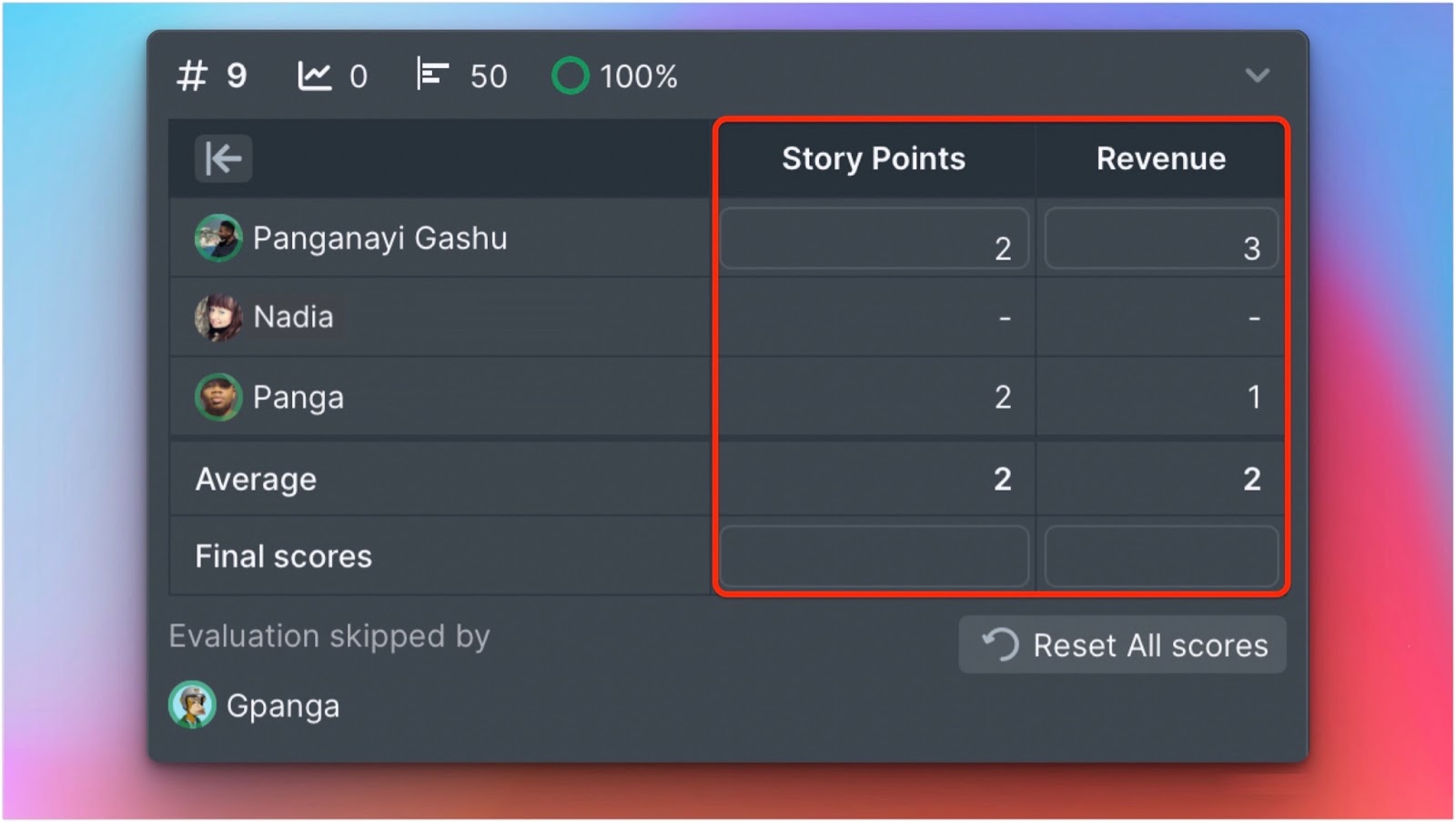
Task: Edit Panganayi Gashu's Revenue score field
Action: (x=1161, y=238)
